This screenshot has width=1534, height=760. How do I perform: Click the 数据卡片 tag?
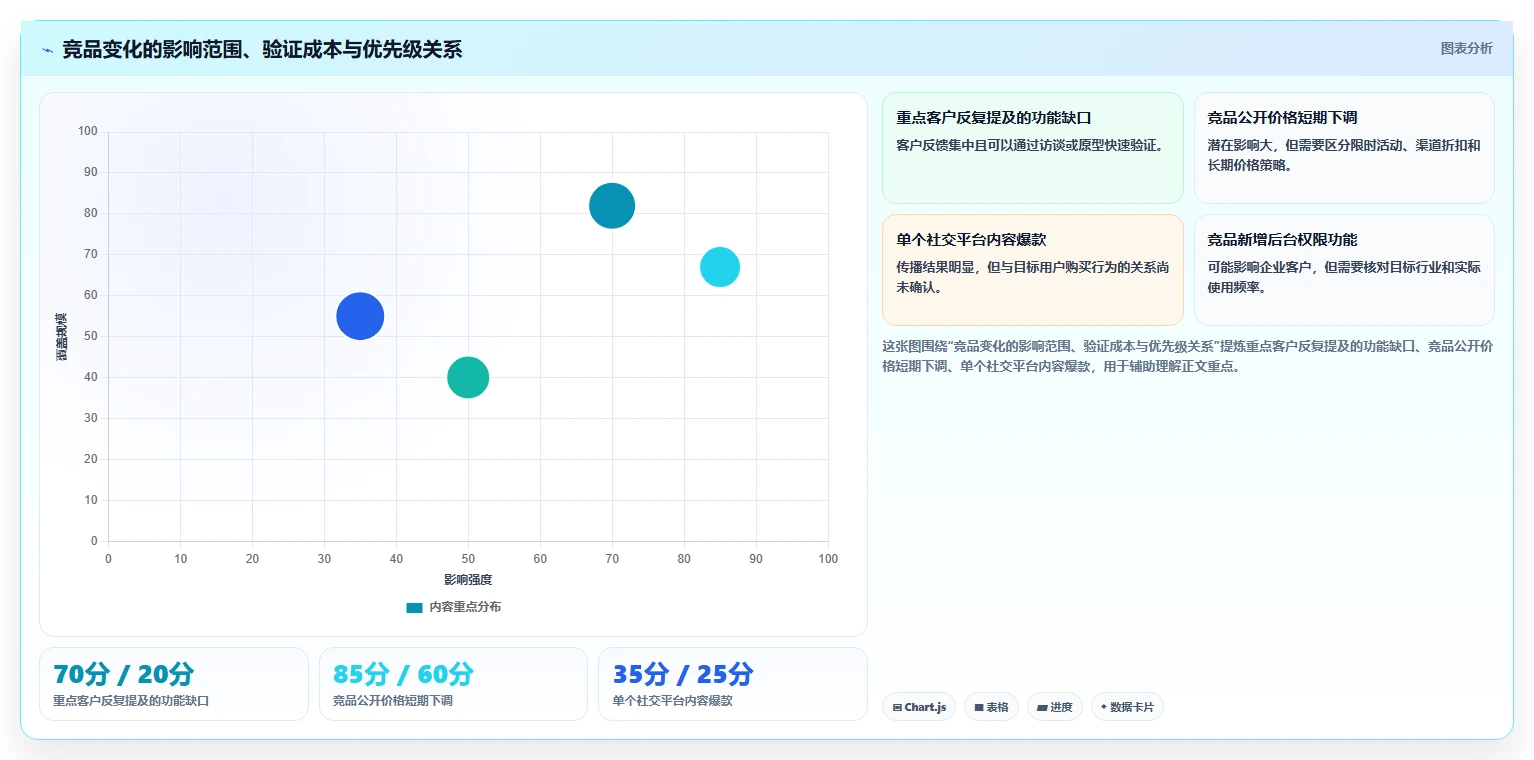[1127, 707]
